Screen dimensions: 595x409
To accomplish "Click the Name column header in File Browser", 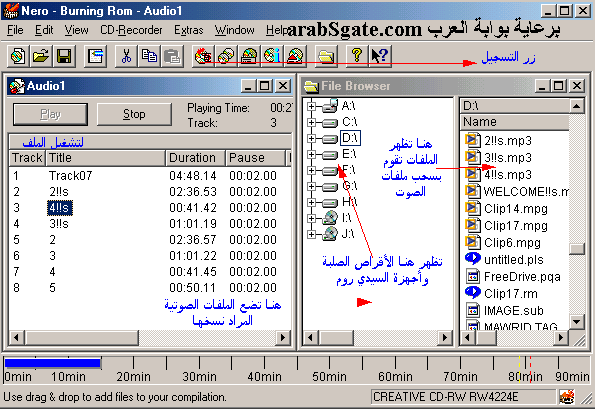I will tap(515, 122).
